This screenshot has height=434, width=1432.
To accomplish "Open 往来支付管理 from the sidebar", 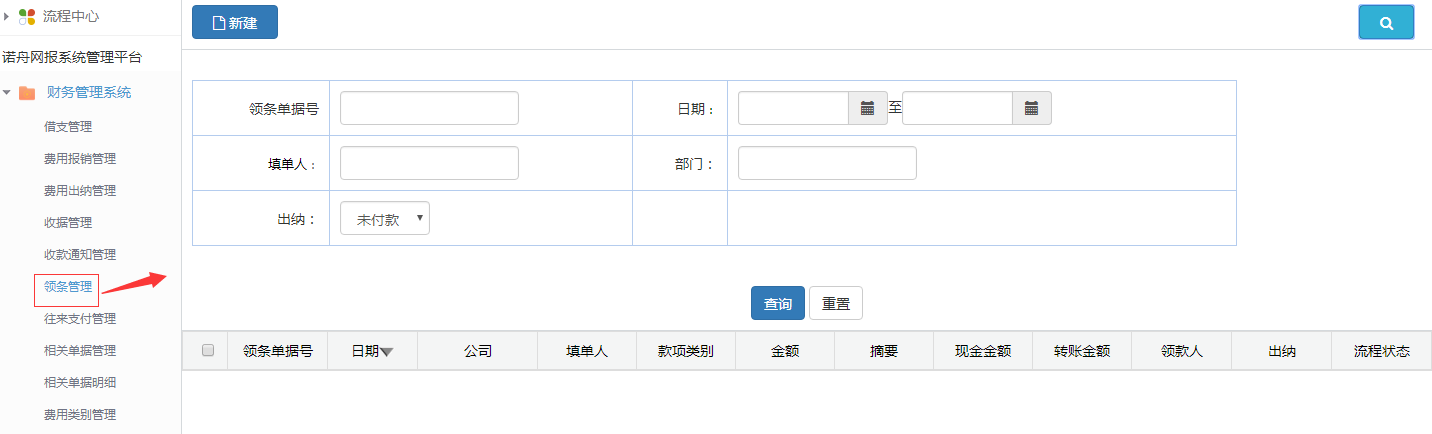I will click(x=79, y=318).
